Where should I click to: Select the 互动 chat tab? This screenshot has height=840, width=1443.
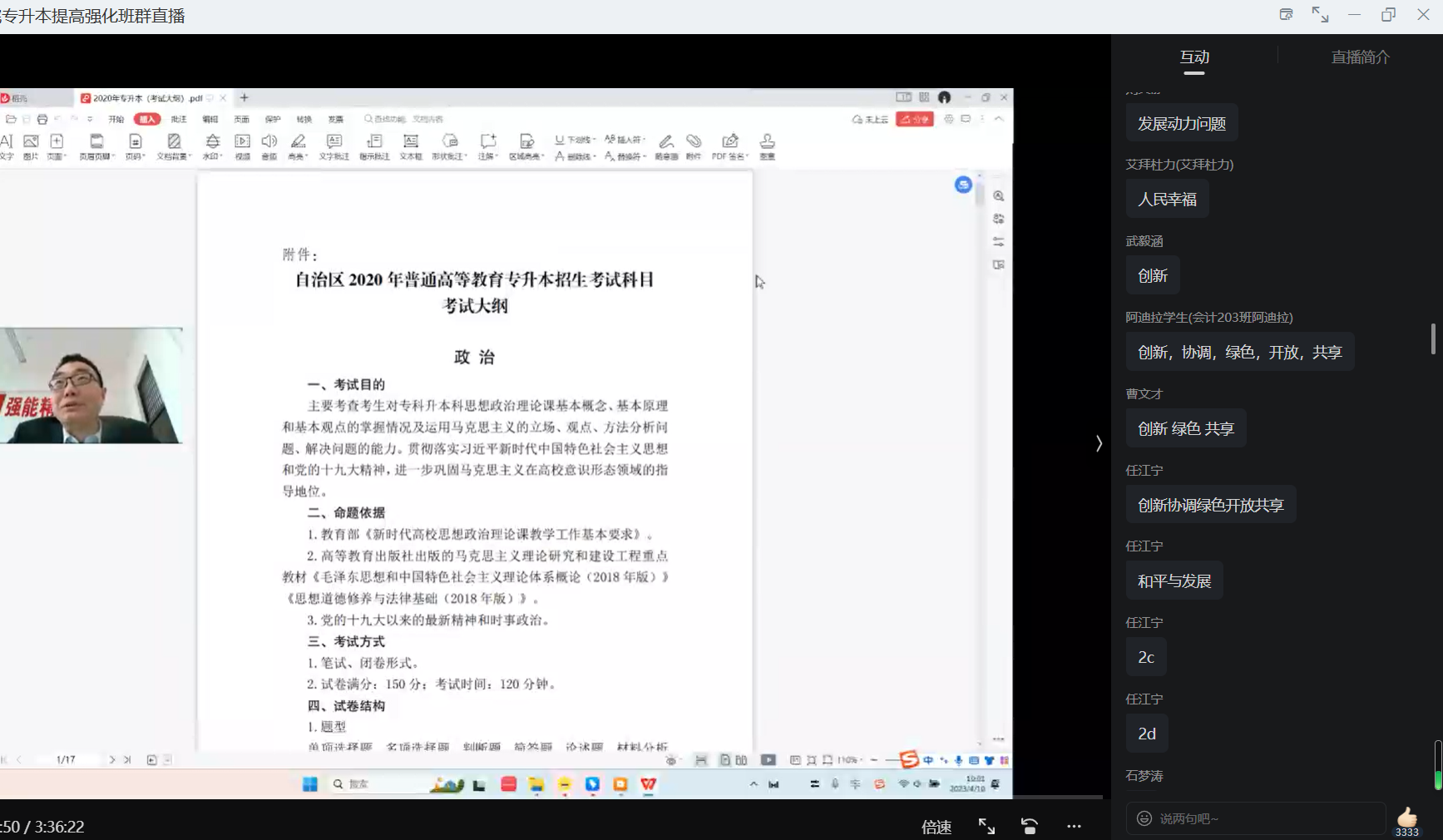(x=1194, y=57)
